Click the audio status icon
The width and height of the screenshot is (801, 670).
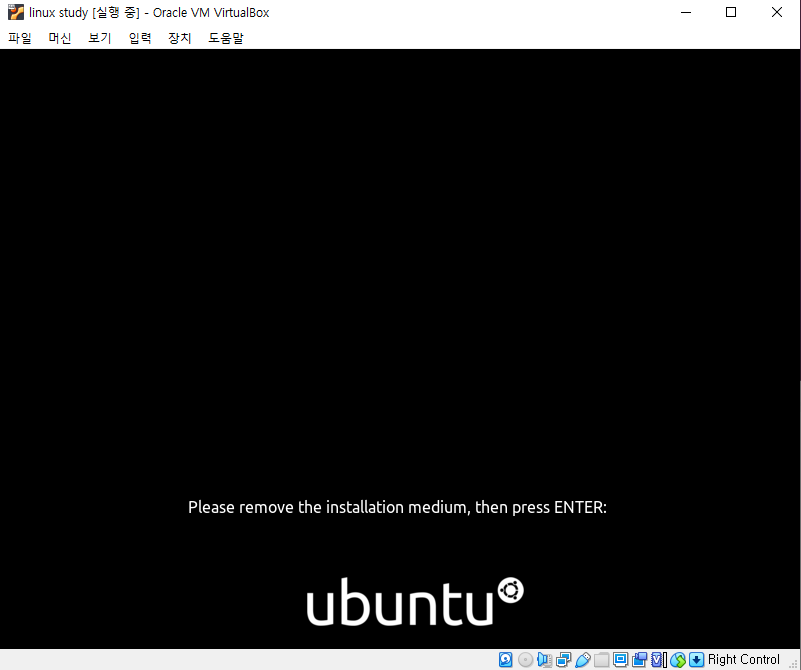[544, 660]
